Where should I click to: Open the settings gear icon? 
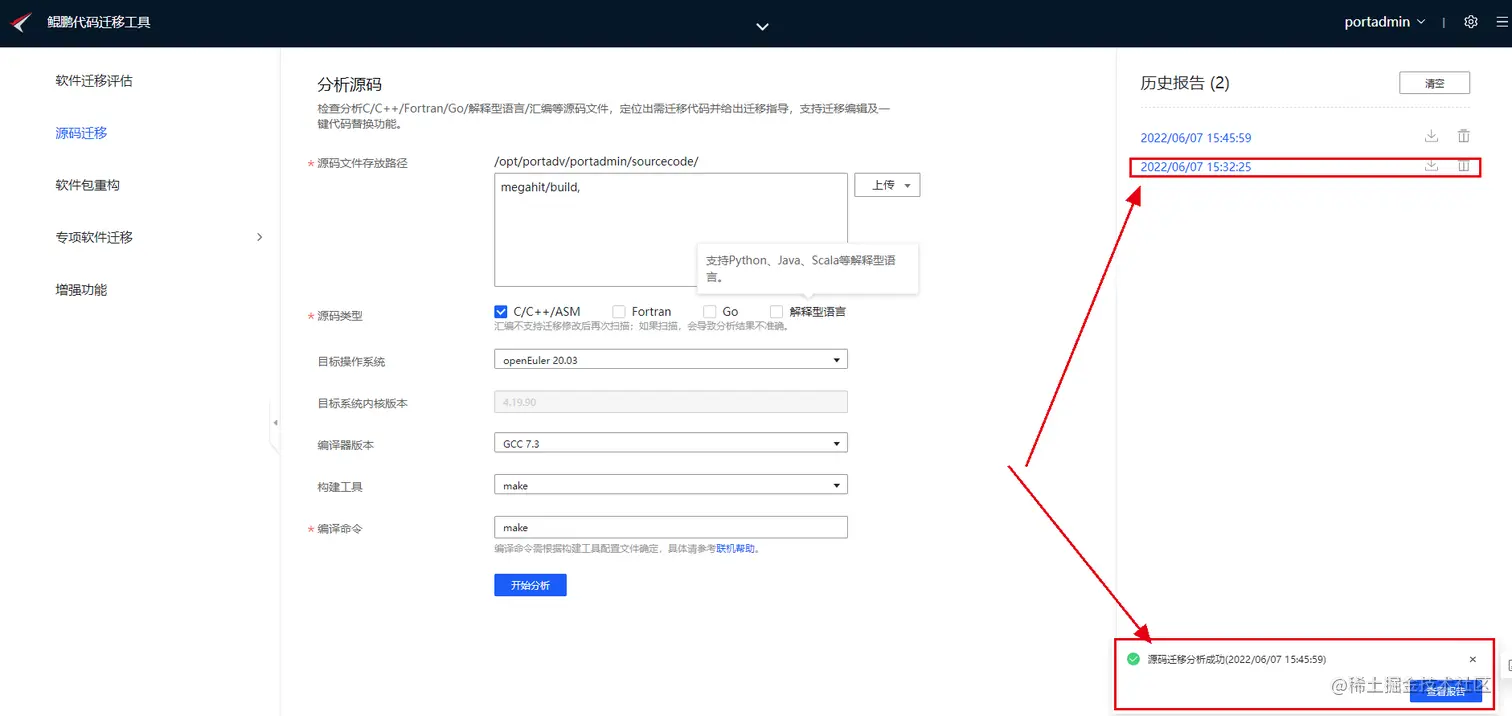[1470, 22]
